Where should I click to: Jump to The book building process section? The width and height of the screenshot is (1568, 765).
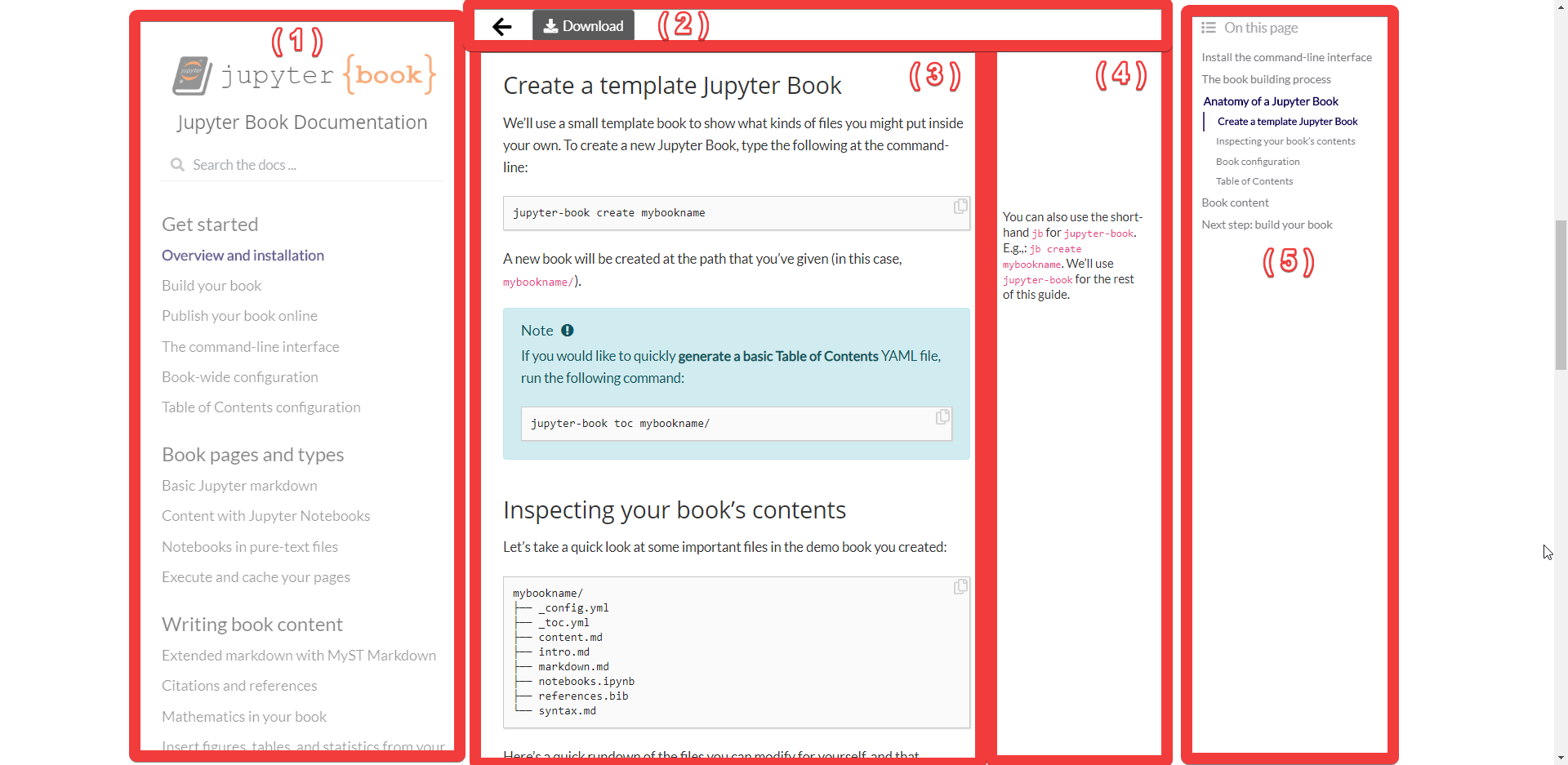click(x=1266, y=79)
